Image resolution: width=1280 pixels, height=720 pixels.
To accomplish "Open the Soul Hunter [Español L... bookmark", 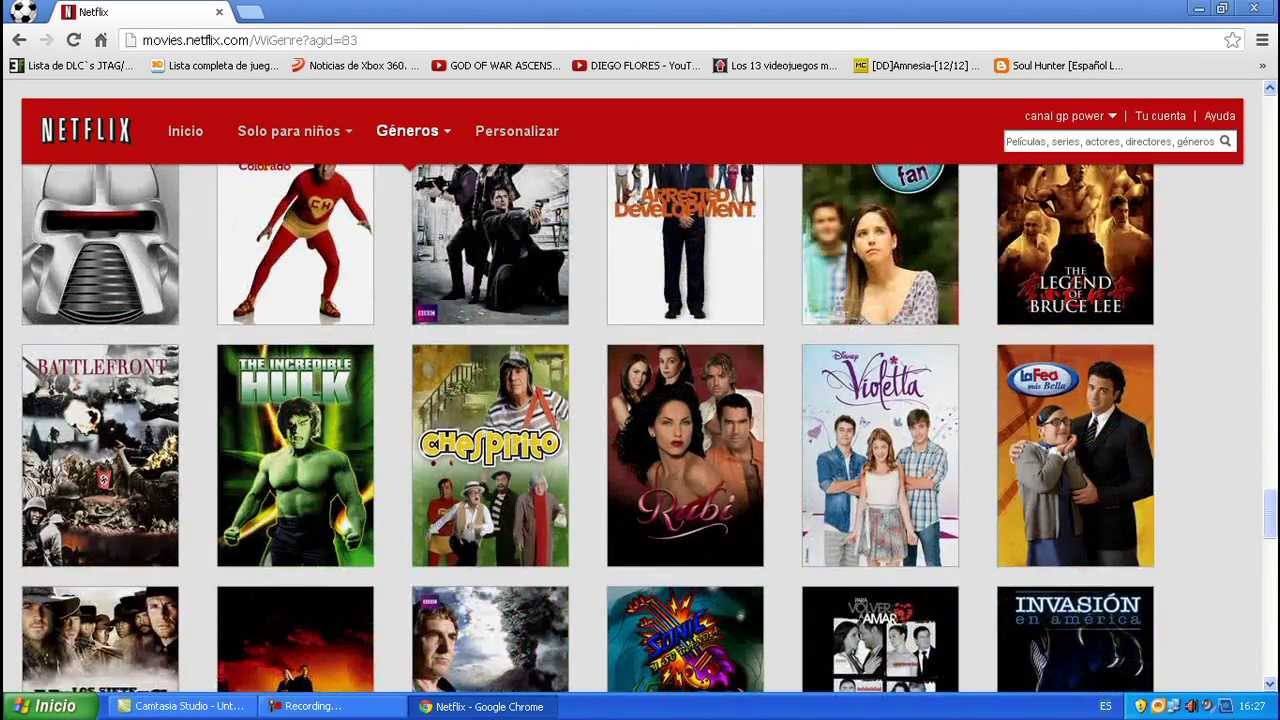I will 1058,66.
